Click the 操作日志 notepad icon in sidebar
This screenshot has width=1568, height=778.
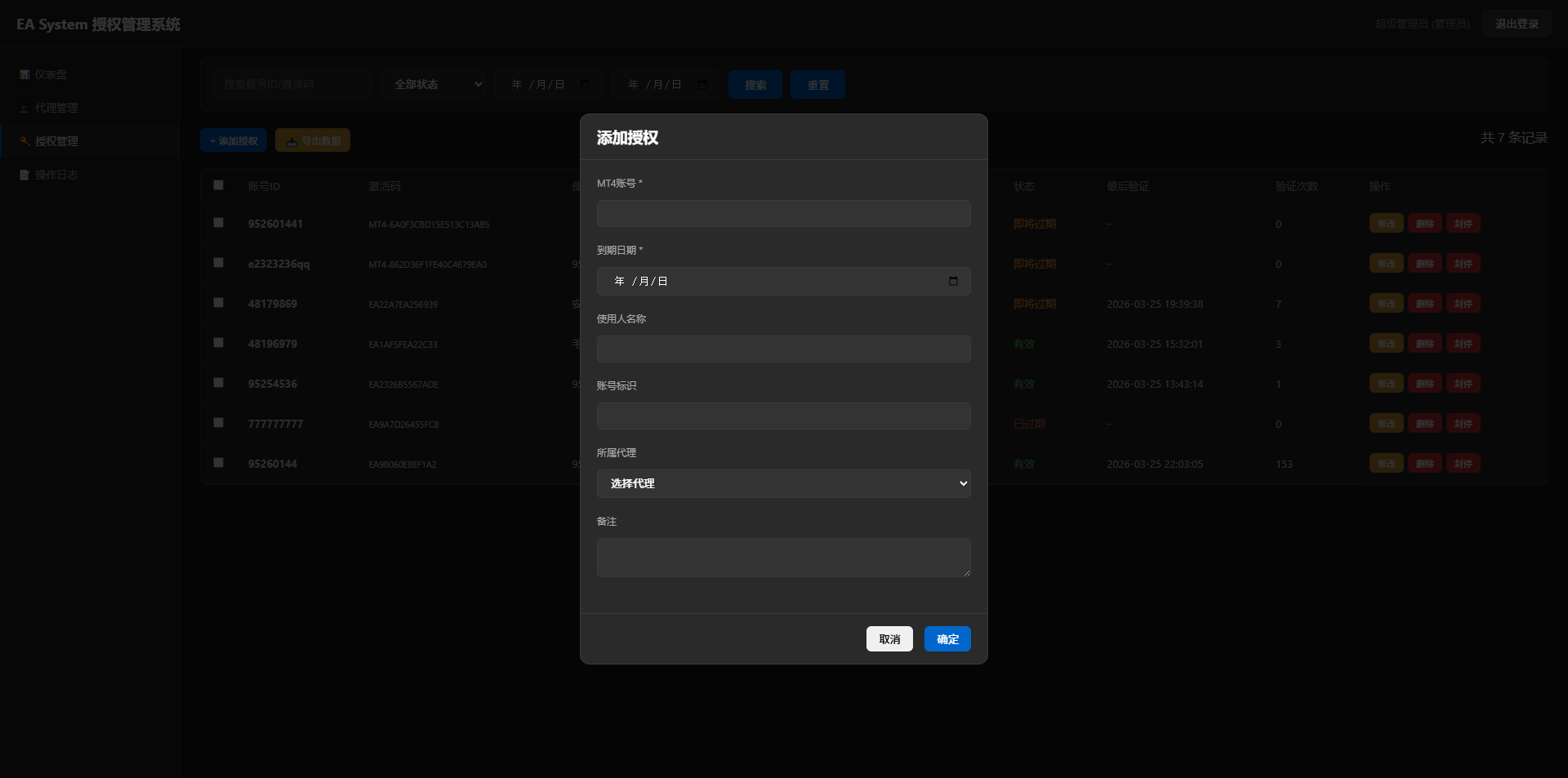pyautogui.click(x=24, y=176)
